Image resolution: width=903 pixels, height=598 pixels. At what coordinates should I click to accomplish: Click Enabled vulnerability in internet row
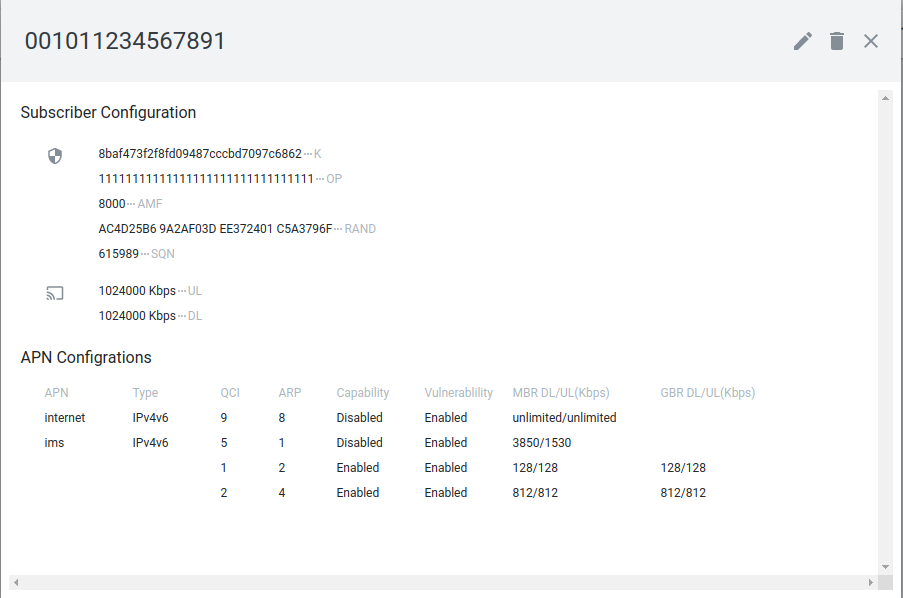446,418
